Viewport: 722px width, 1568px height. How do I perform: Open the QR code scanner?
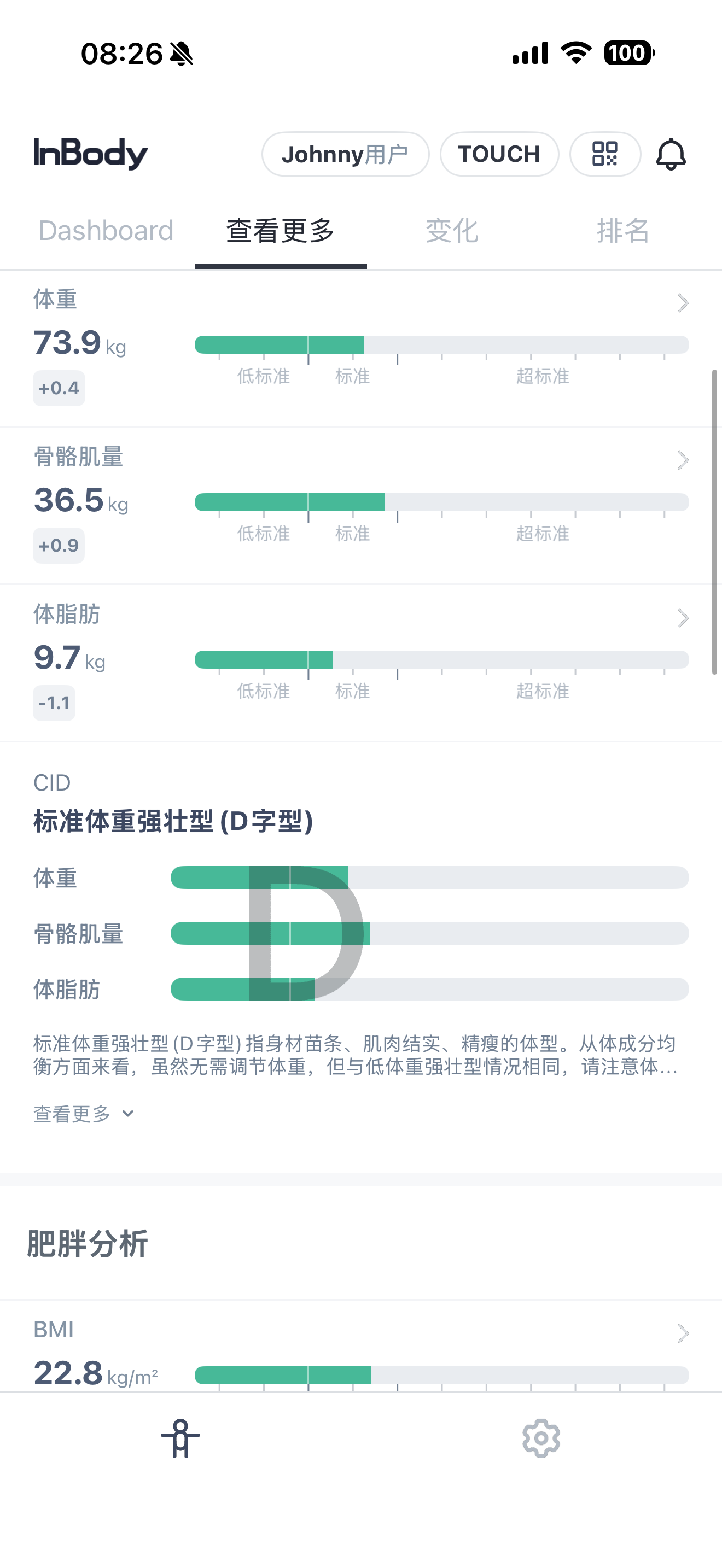click(604, 154)
